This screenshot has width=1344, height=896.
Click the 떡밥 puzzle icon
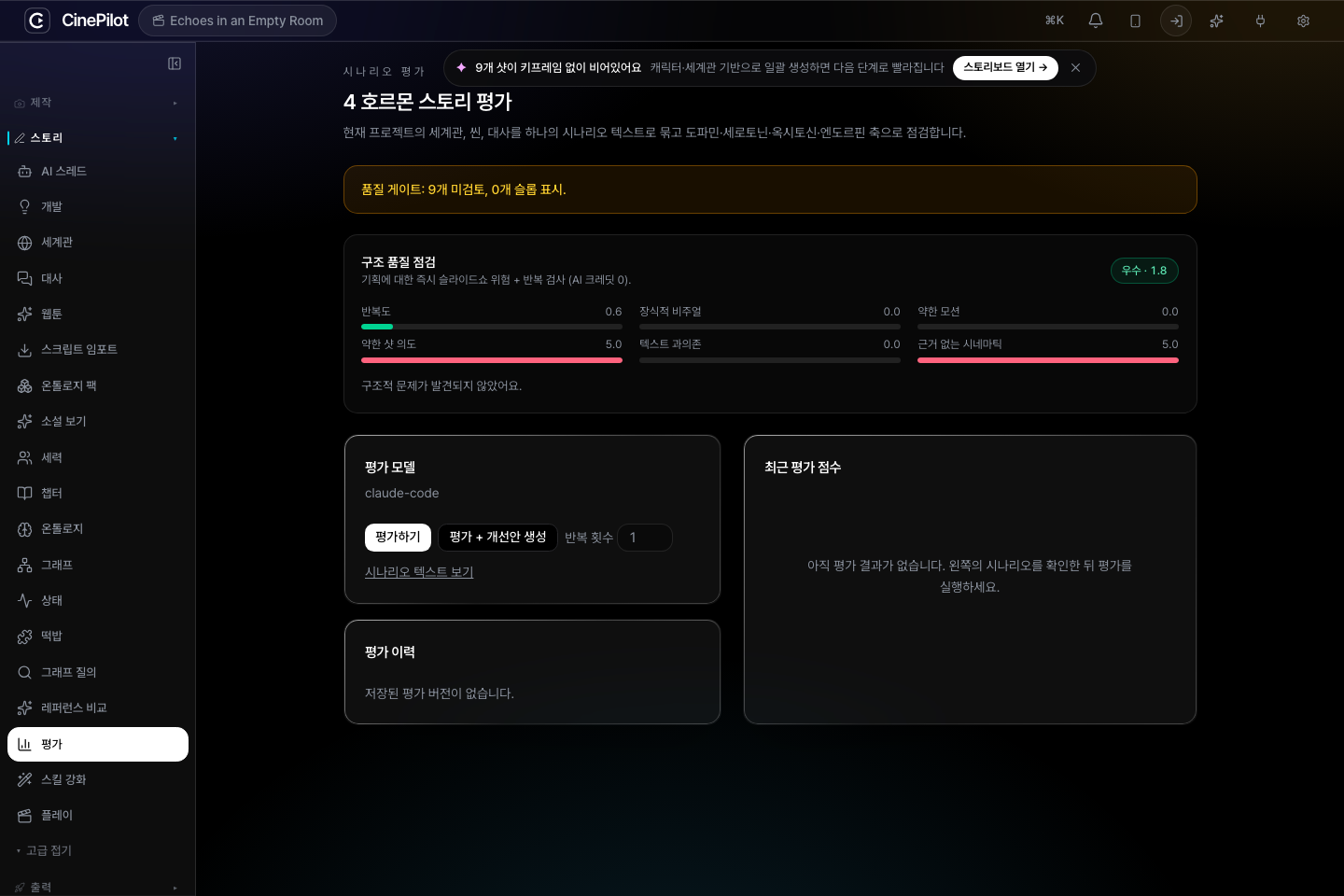click(25, 637)
